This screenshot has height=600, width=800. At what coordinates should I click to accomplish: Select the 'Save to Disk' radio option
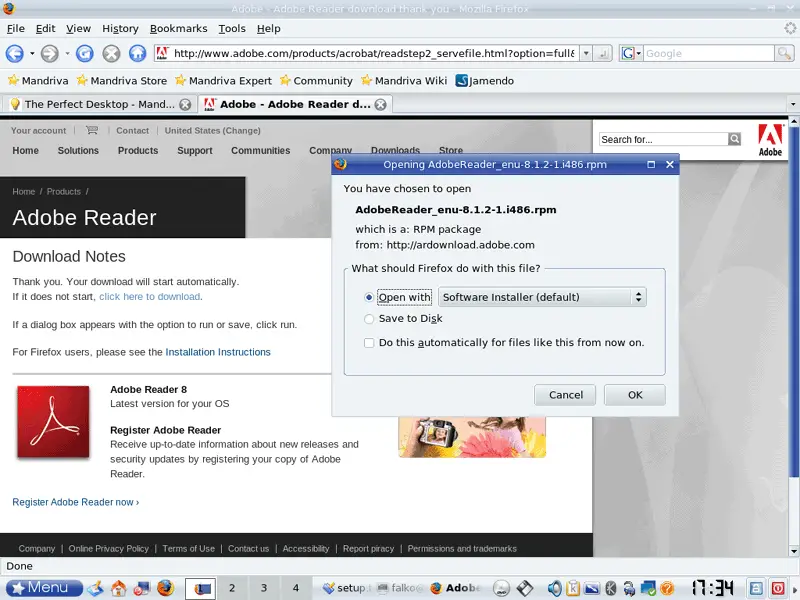tap(369, 319)
